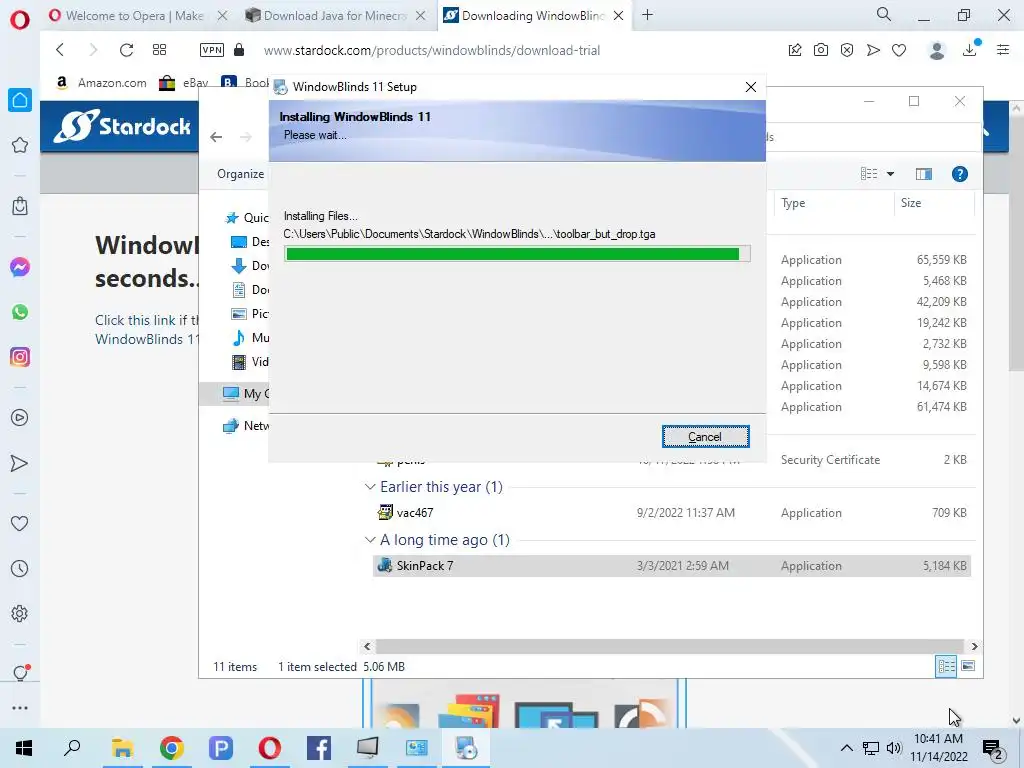Open sidebar three-dots more options

pyautogui.click(x=20, y=708)
